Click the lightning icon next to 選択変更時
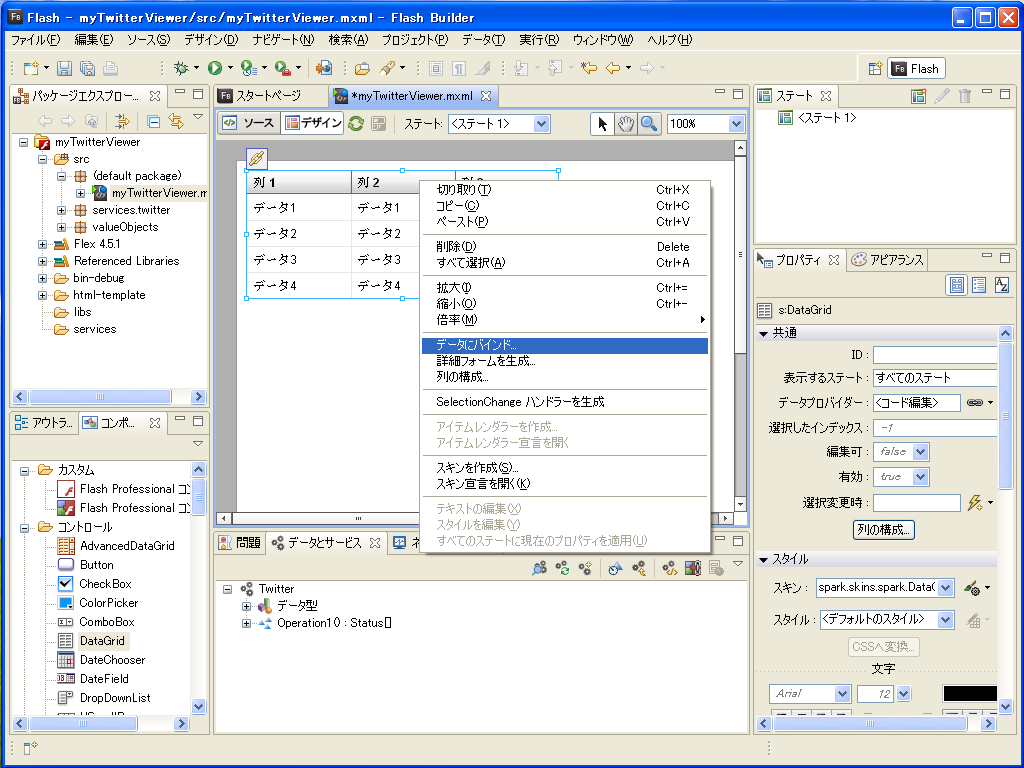The image size is (1024, 768). [x=974, y=502]
